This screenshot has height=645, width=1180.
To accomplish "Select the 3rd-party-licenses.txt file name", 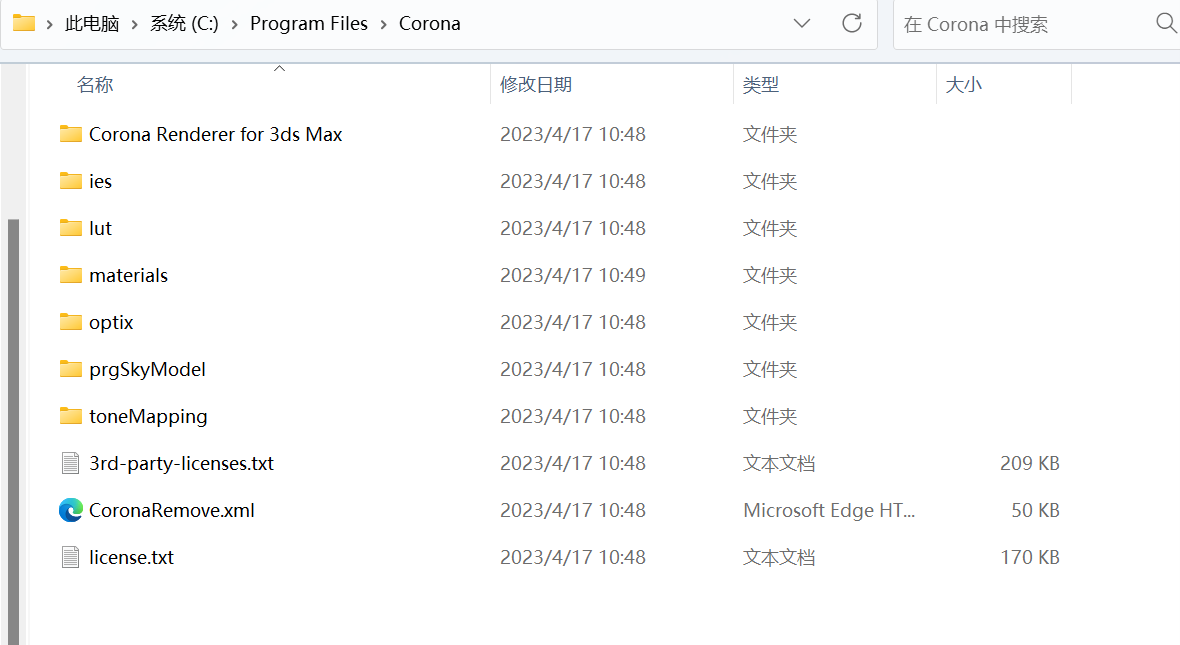I will click(181, 464).
